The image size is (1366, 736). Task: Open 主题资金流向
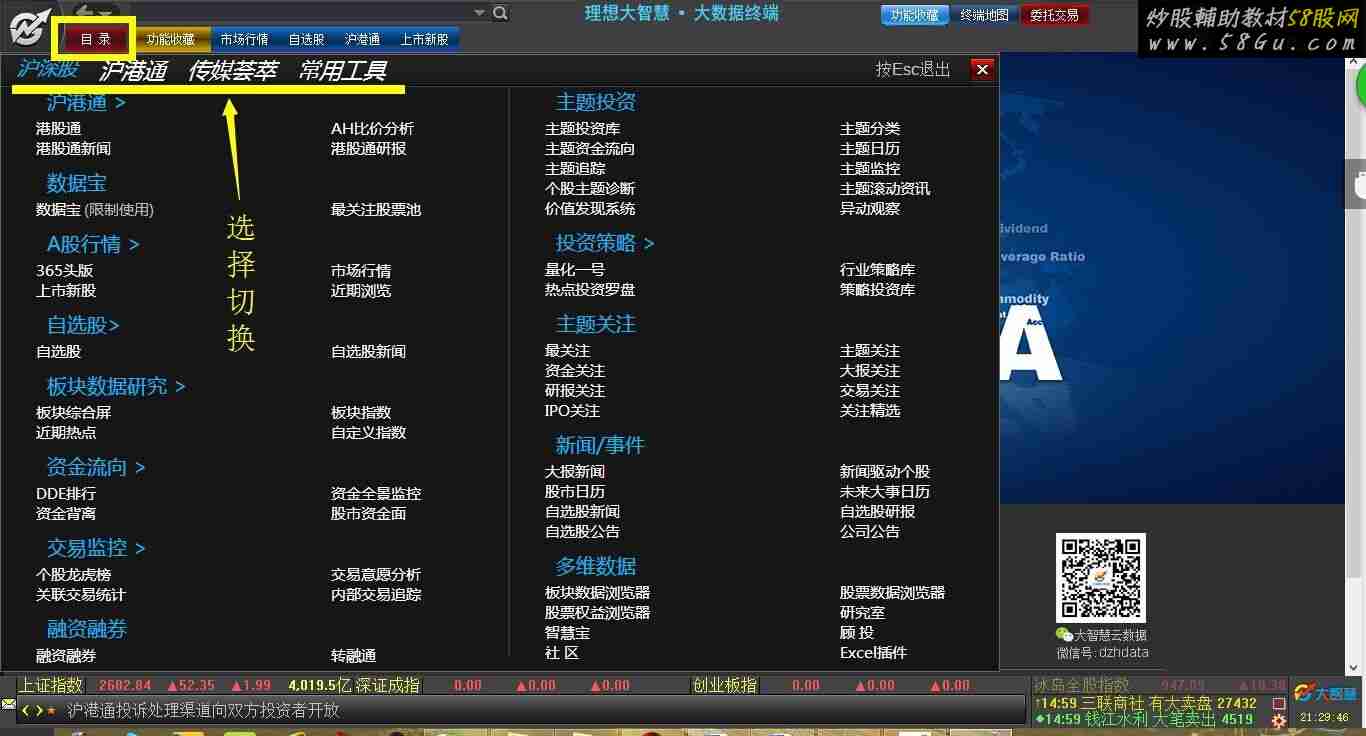[590, 148]
